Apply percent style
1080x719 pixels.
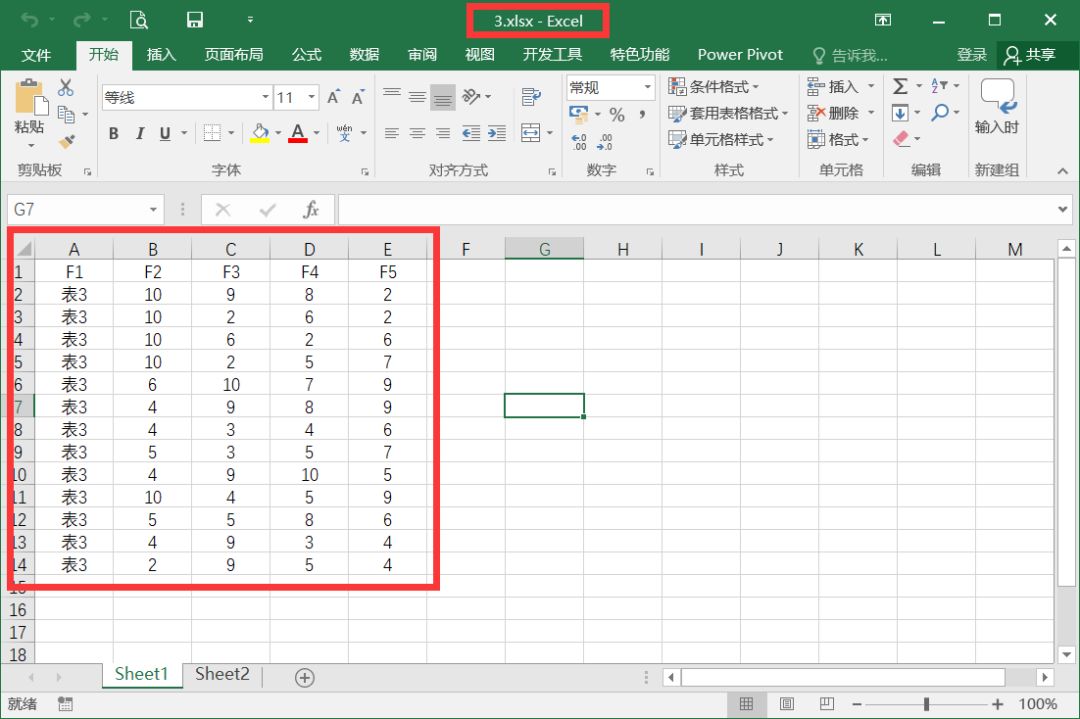coord(617,114)
